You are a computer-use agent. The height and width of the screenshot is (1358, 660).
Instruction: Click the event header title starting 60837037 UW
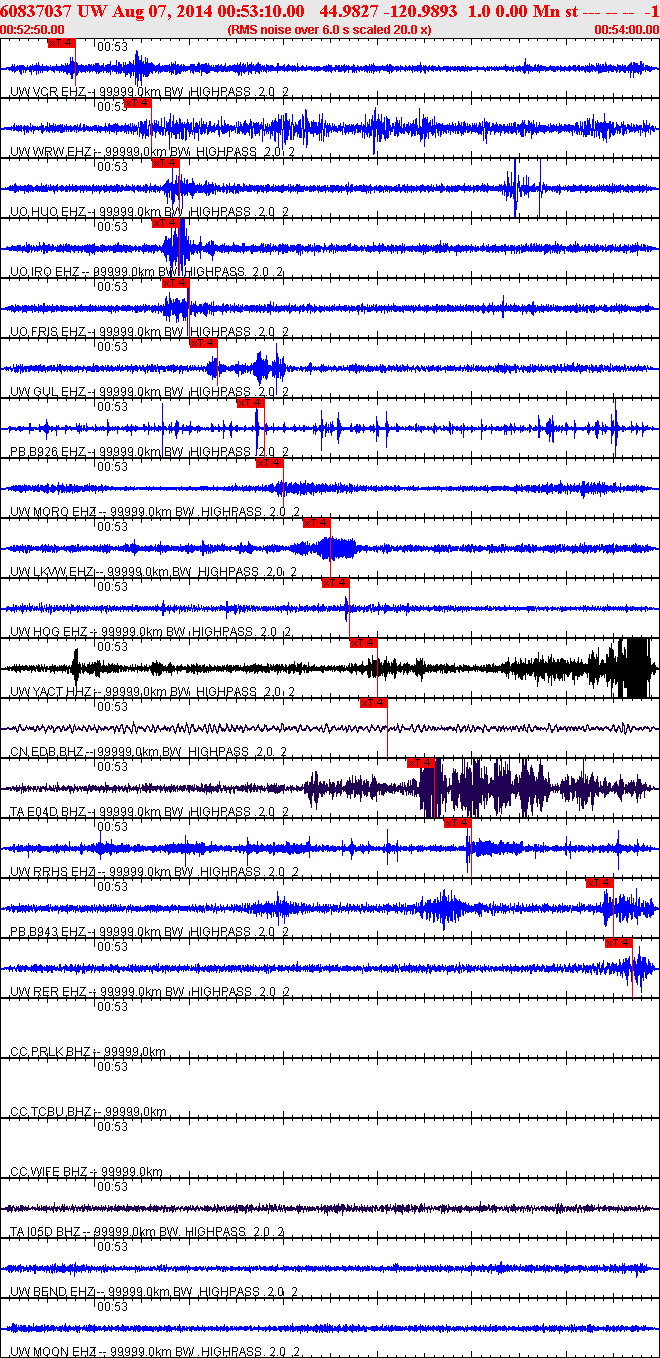tap(329, 11)
